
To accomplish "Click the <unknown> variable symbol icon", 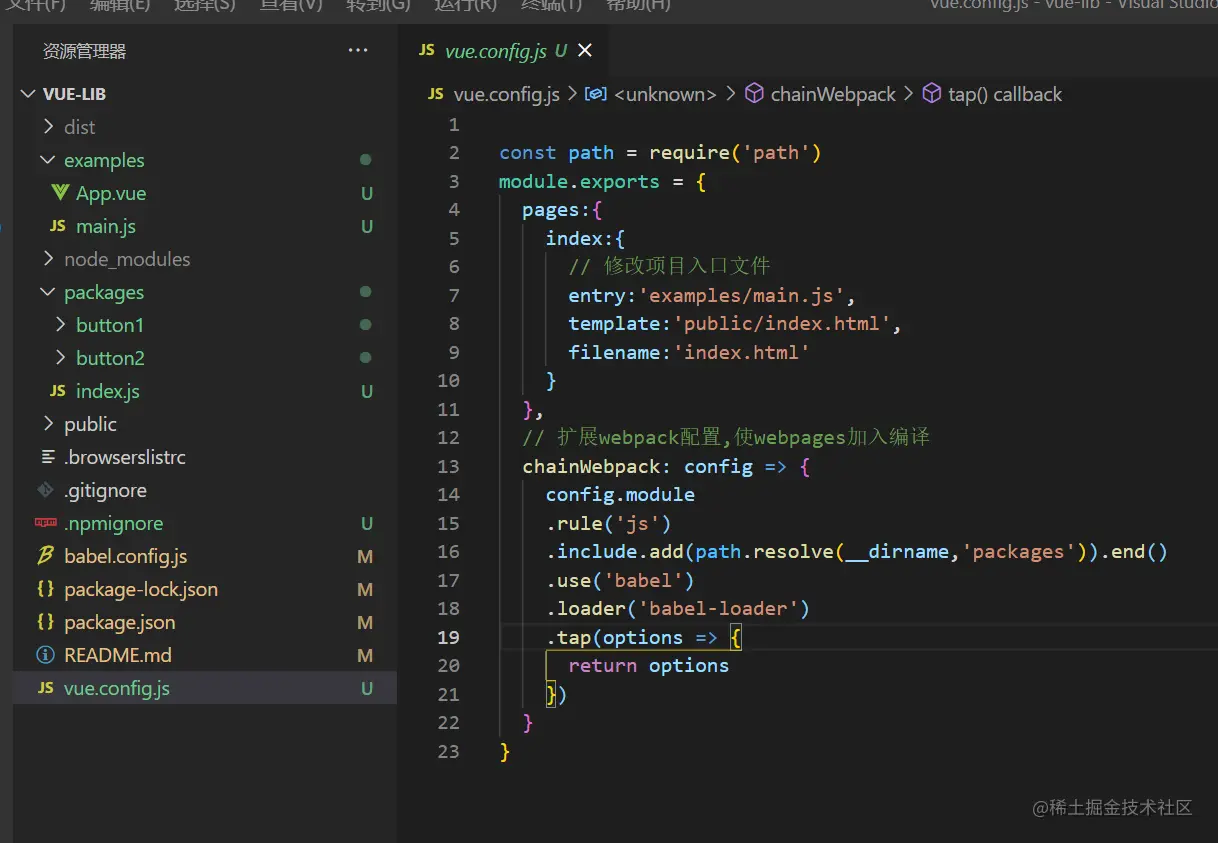I will pos(596,94).
